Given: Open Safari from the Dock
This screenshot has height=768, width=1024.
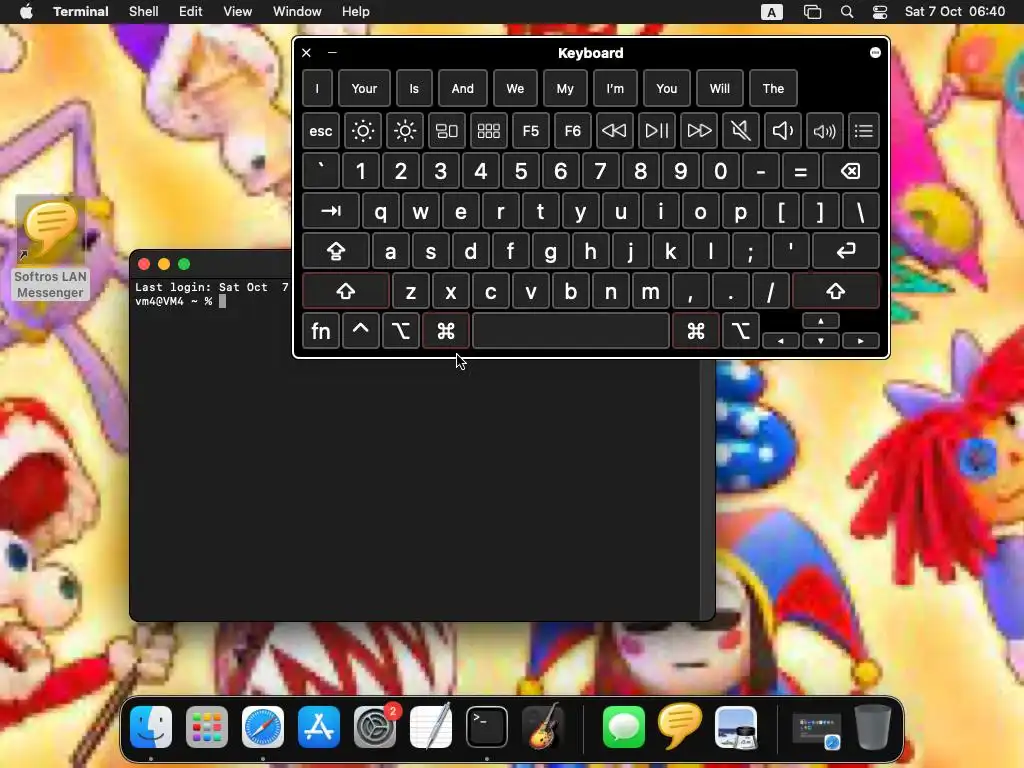Looking at the screenshot, I should click(x=263, y=727).
